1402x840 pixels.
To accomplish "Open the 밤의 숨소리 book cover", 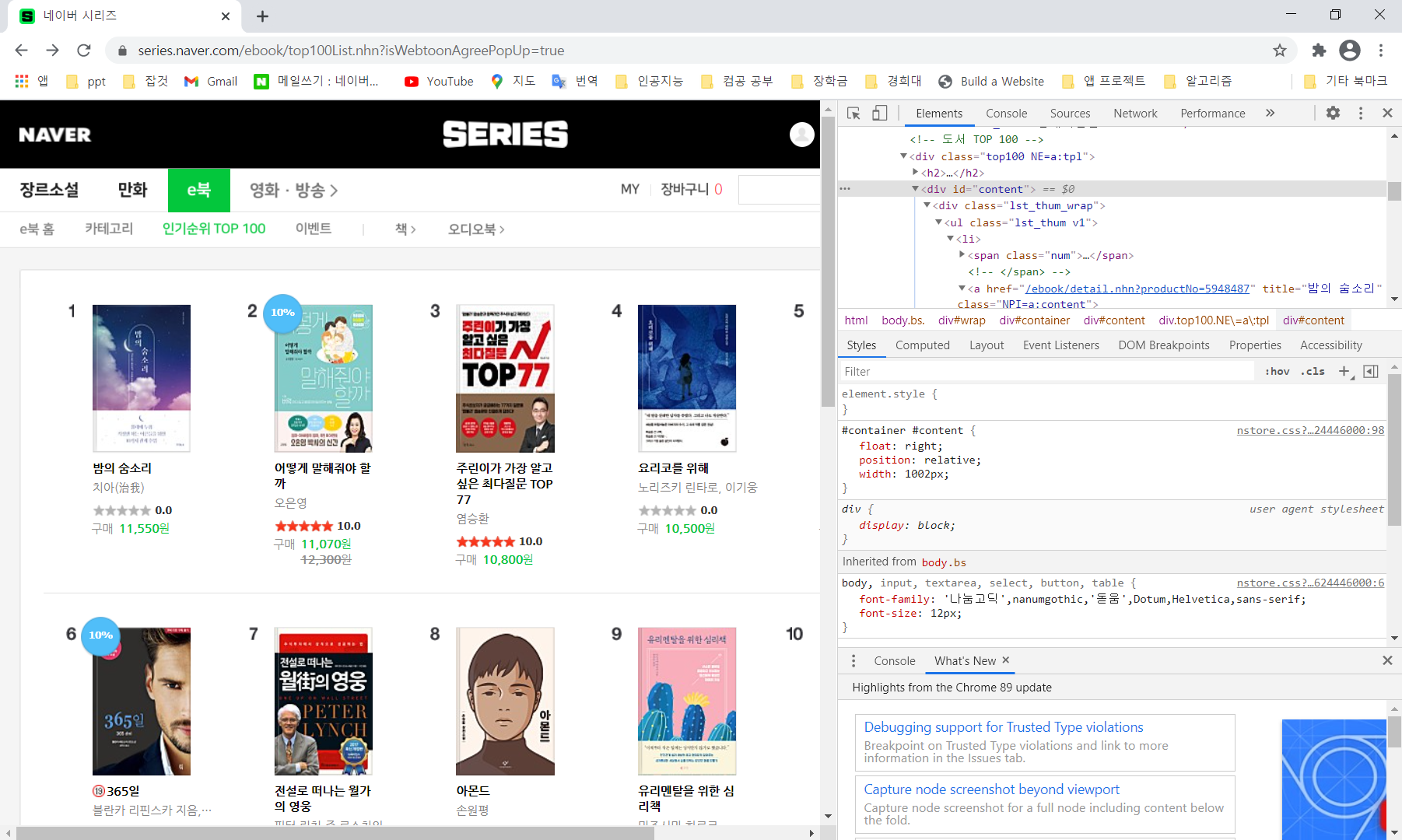I will (x=142, y=378).
